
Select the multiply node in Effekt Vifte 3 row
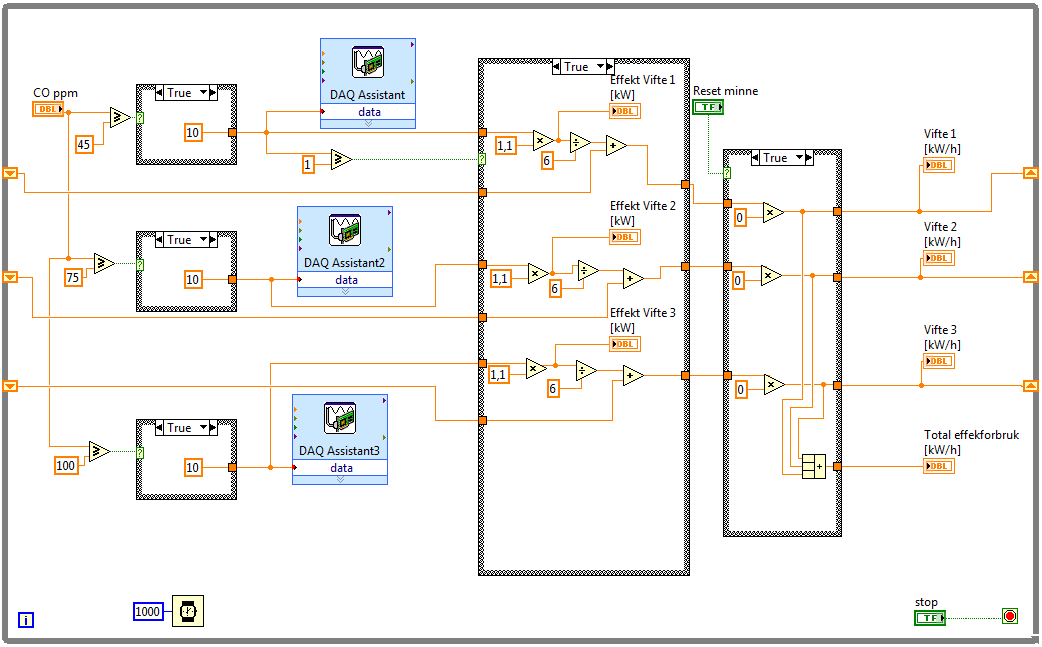coord(536,369)
